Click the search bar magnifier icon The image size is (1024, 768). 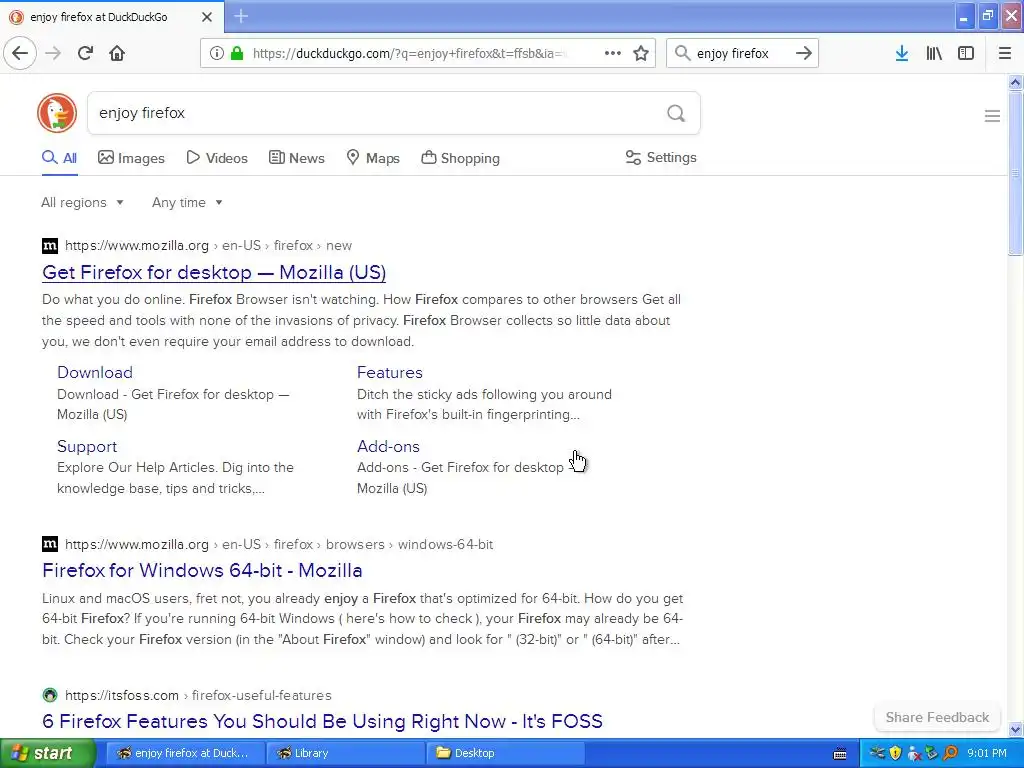coord(682,53)
